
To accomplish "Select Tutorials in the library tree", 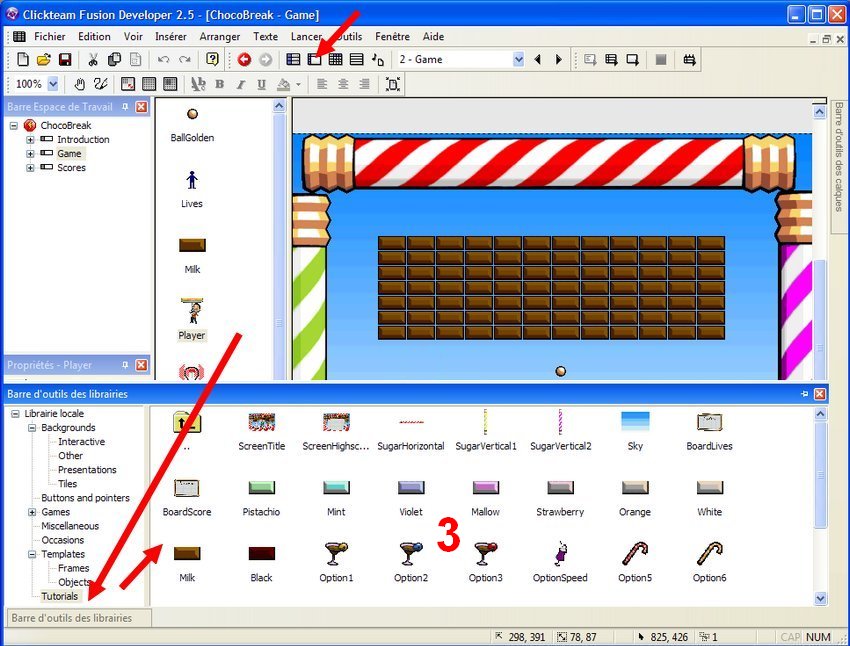I will pyautogui.click(x=60, y=596).
